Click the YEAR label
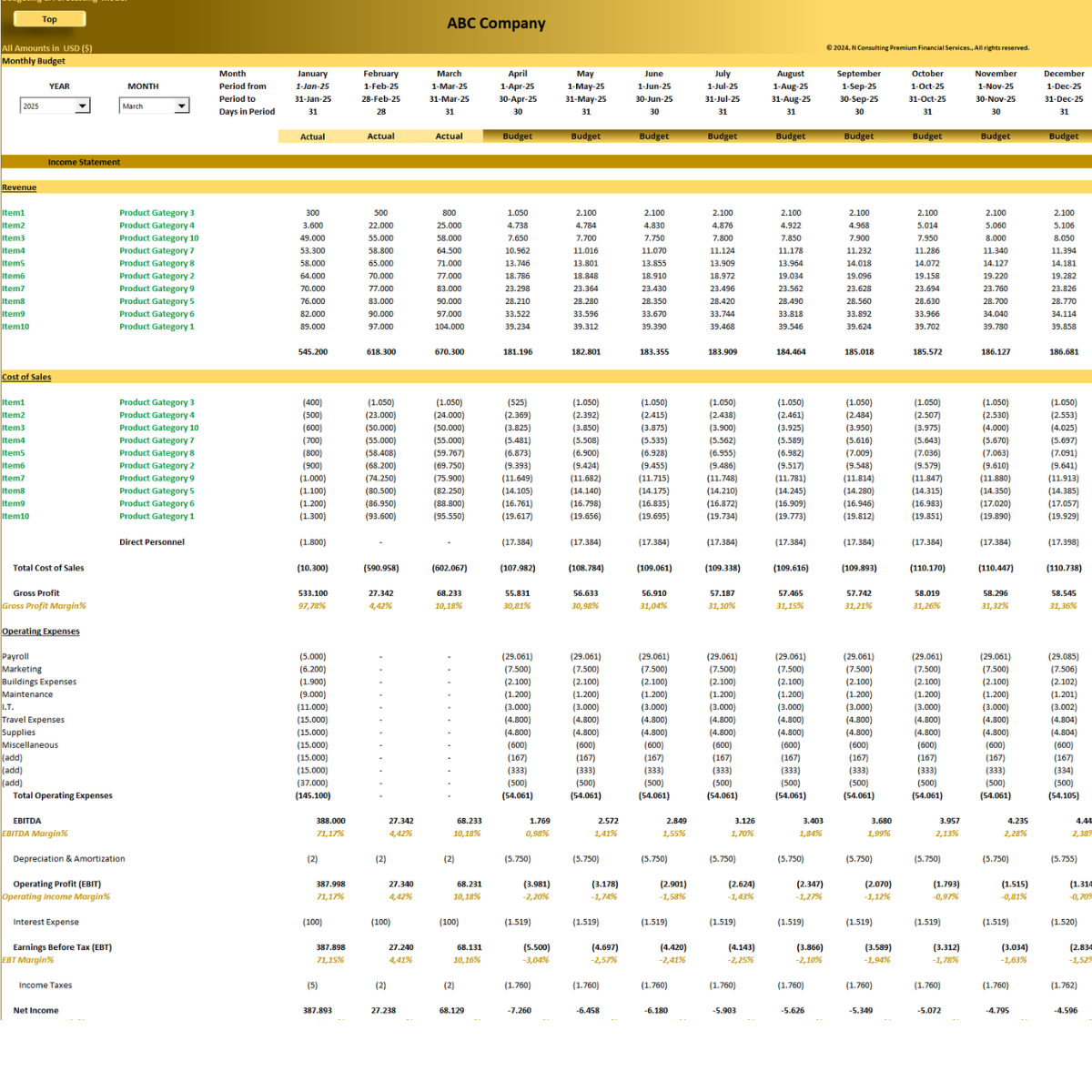1092x1092 pixels. click(x=59, y=86)
